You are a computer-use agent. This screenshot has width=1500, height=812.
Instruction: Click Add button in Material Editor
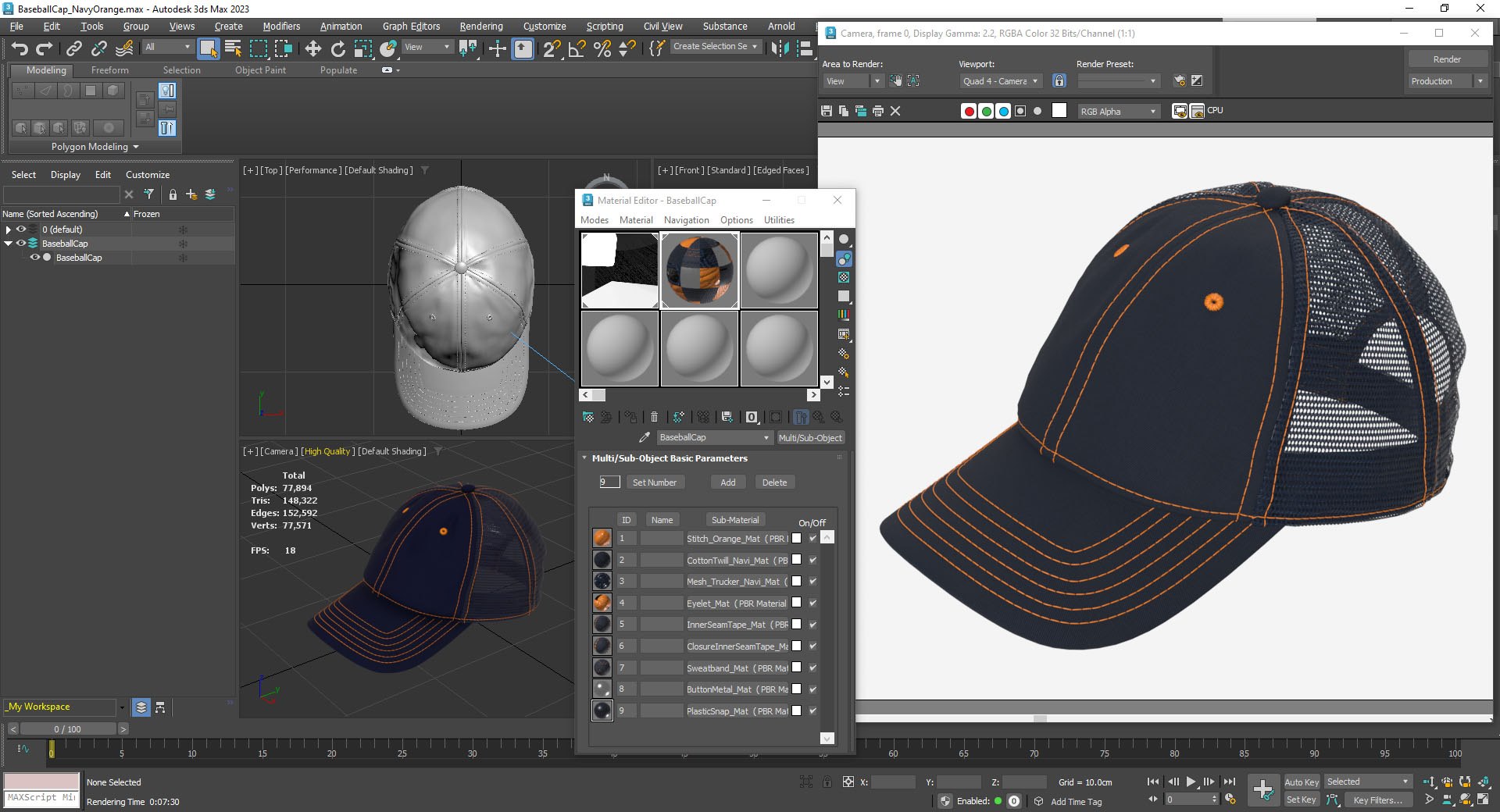pyautogui.click(x=727, y=483)
